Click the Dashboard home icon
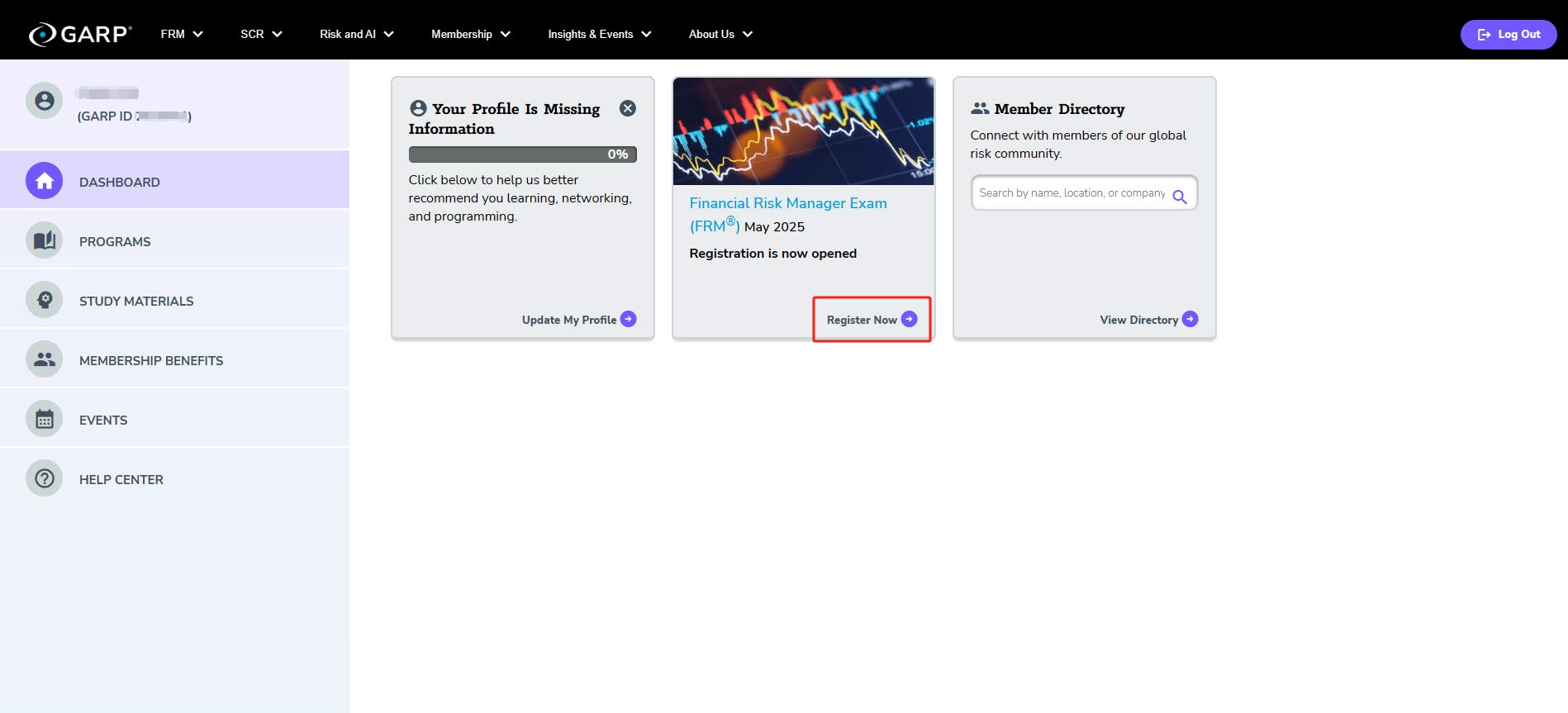Image resolution: width=1568 pixels, height=713 pixels. tap(45, 181)
